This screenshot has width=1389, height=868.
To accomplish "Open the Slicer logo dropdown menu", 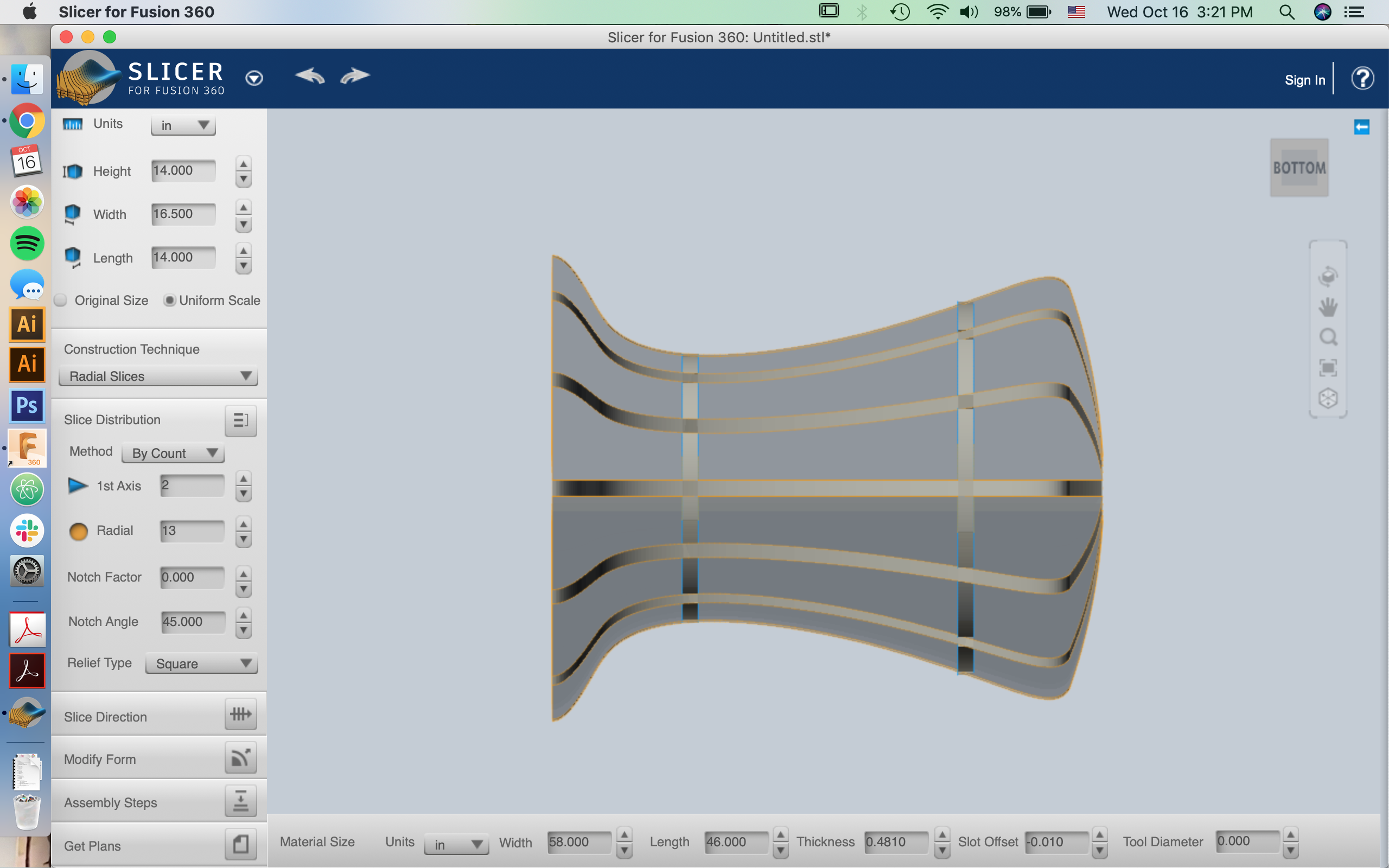I will [x=254, y=78].
